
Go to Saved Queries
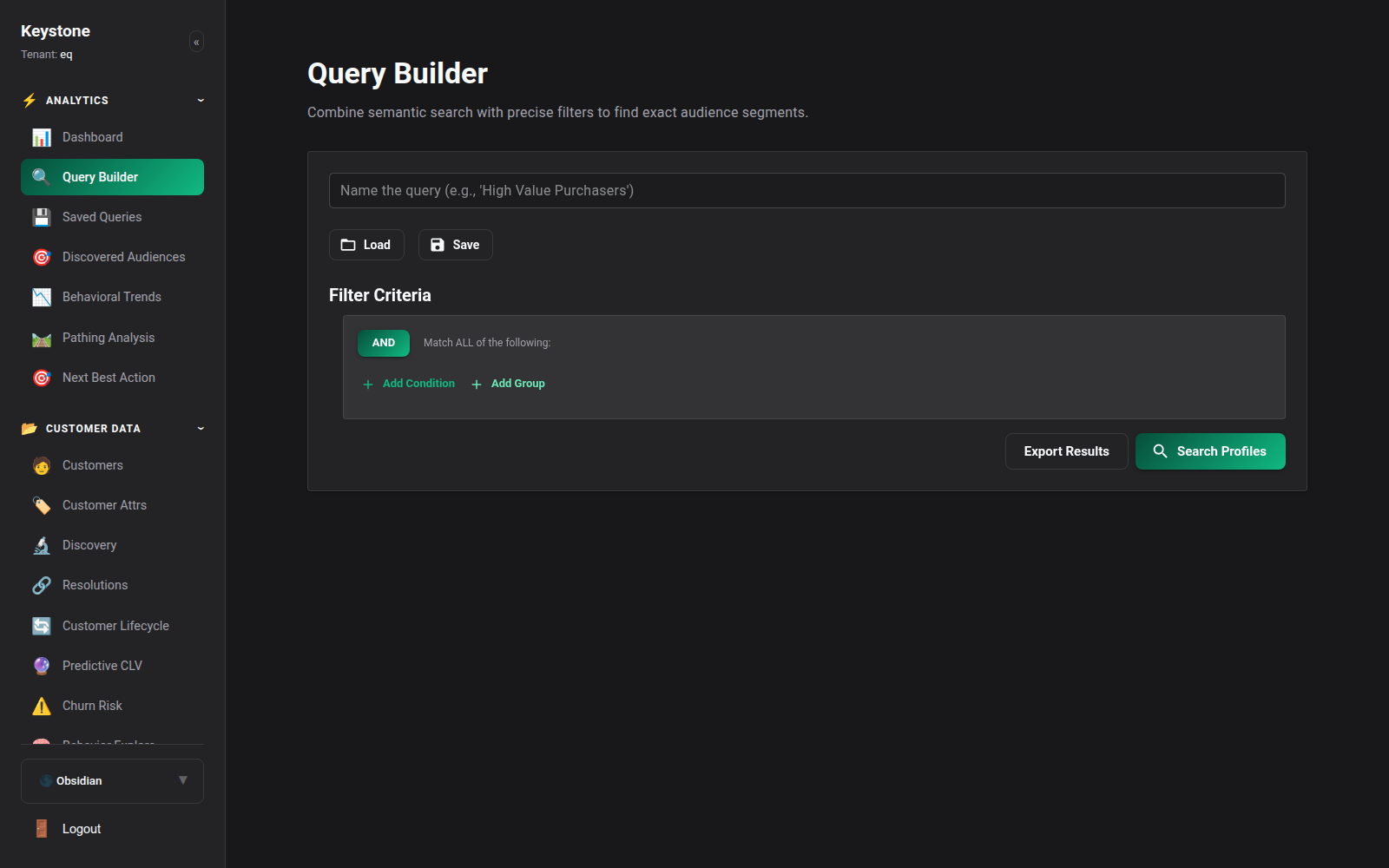112,217
